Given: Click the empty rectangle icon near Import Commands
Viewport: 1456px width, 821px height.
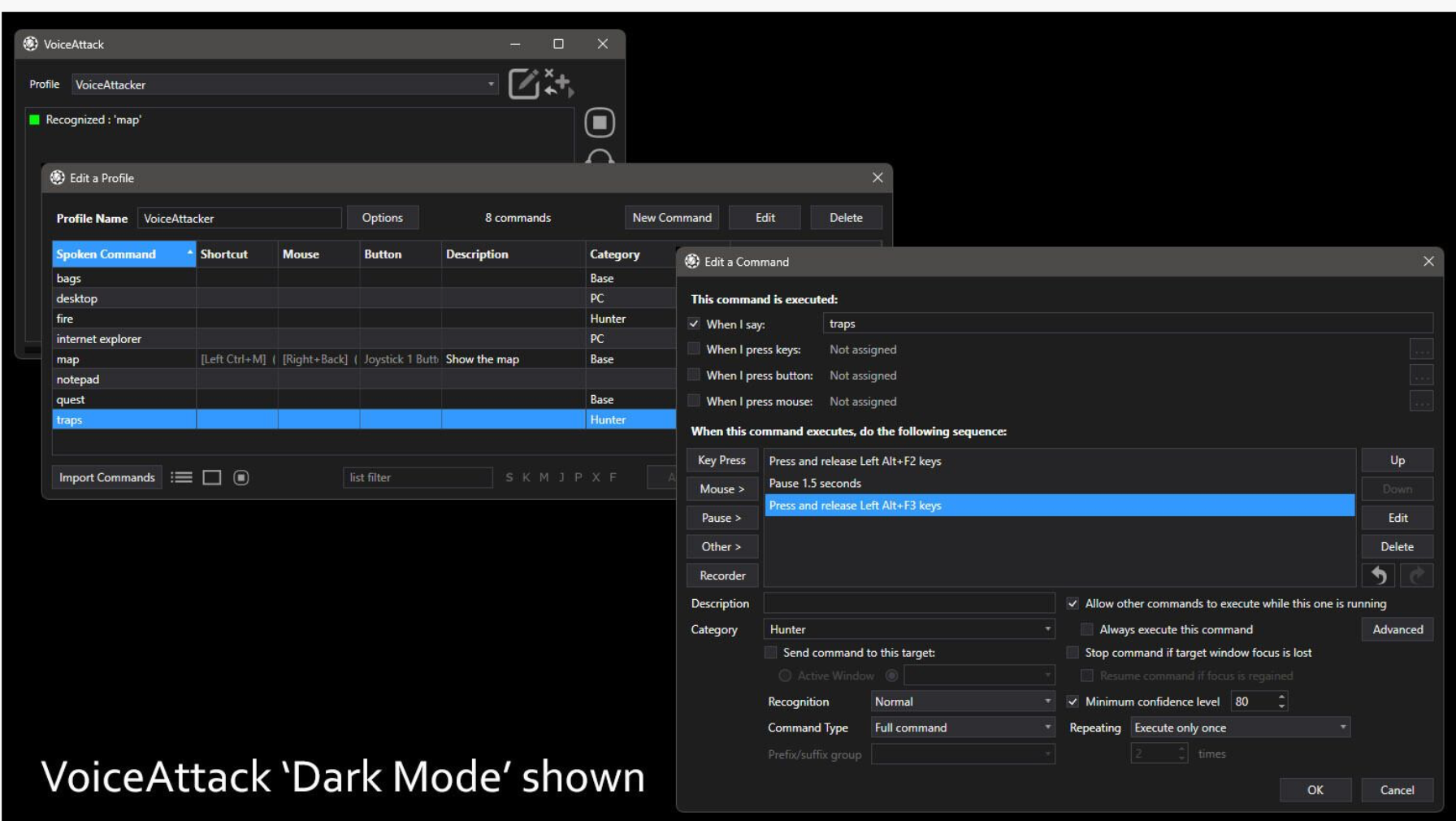Looking at the screenshot, I should pos(212,477).
